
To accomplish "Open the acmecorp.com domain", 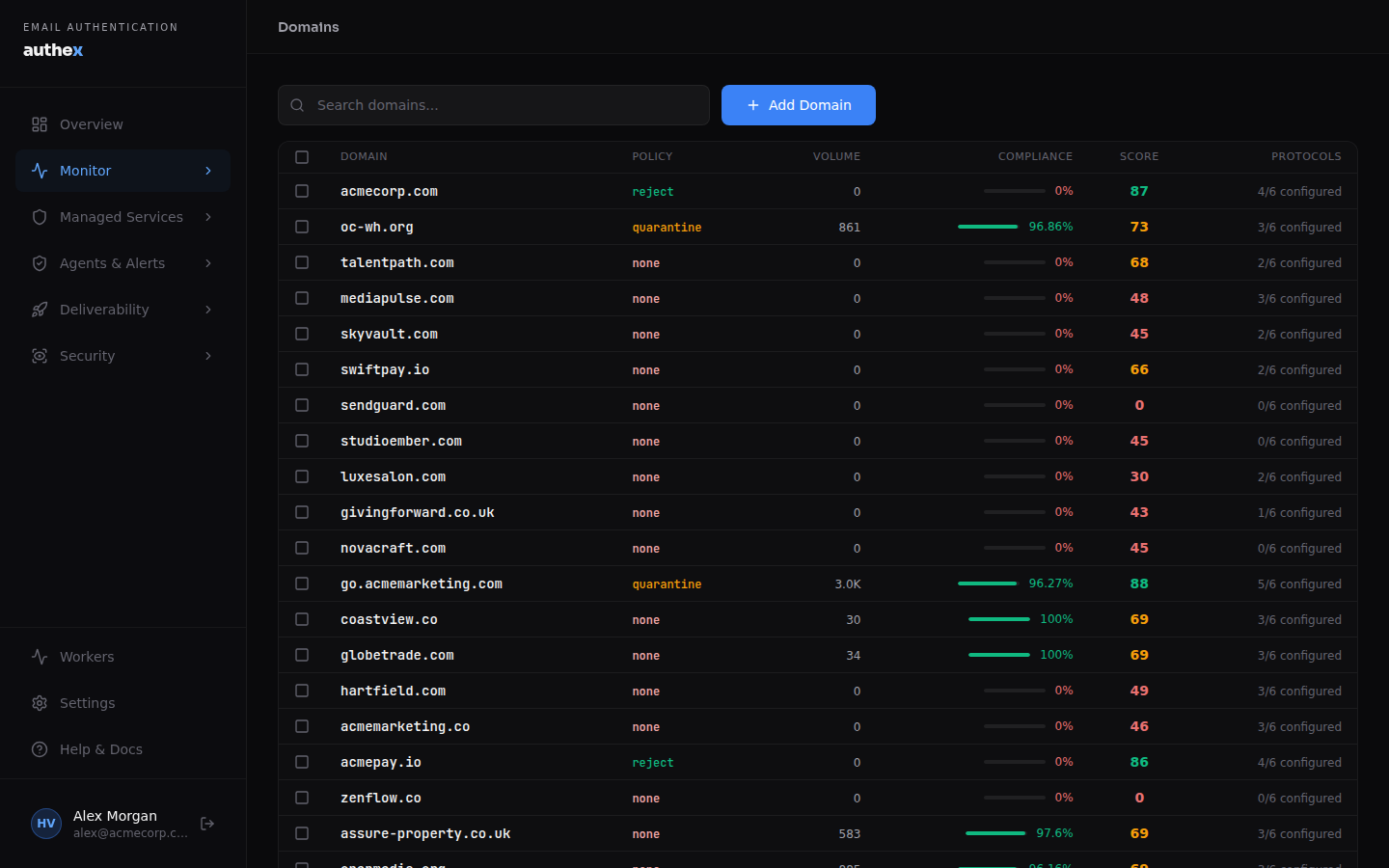I will pyautogui.click(x=389, y=191).
